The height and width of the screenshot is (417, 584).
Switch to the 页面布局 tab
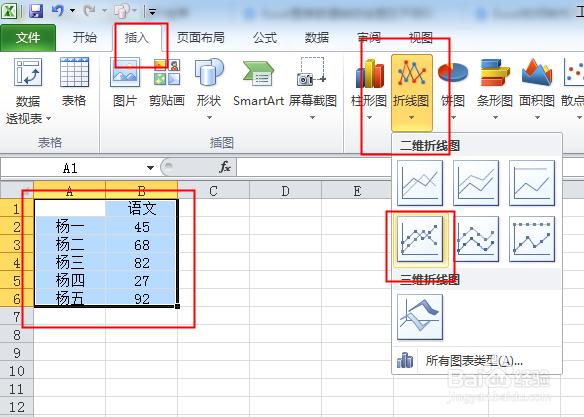point(201,38)
